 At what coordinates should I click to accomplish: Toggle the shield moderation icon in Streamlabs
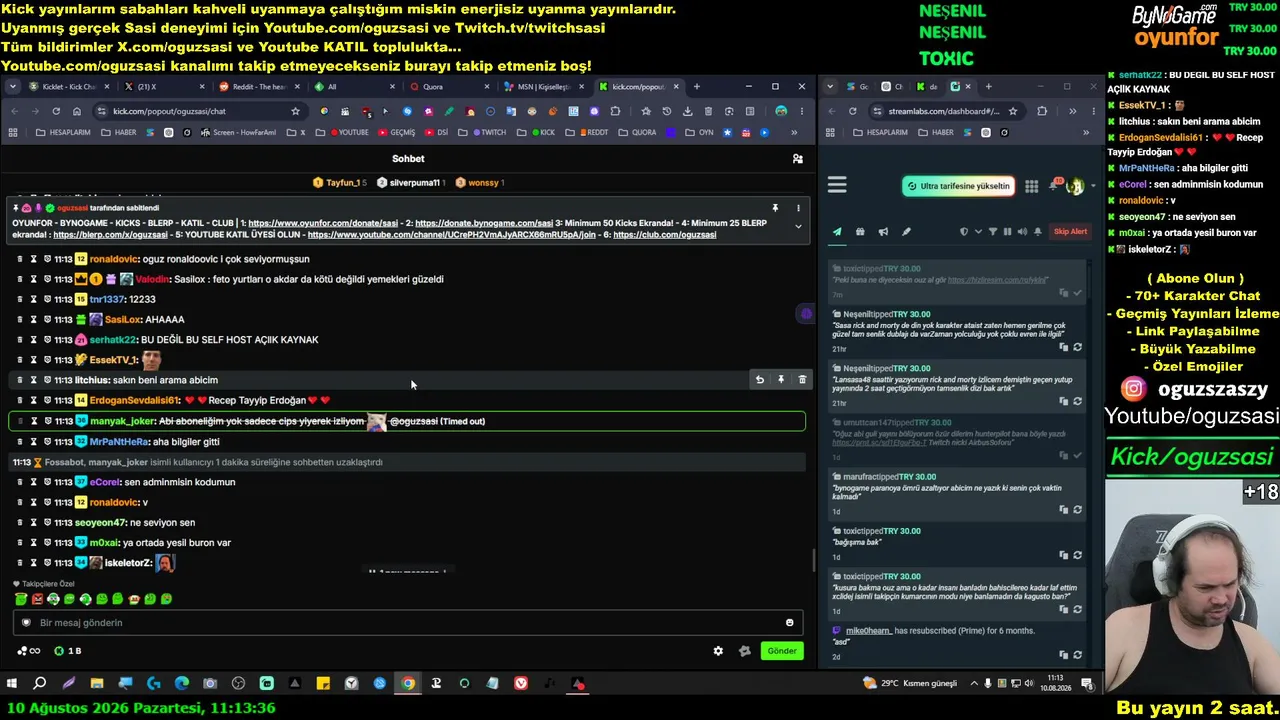[964, 232]
